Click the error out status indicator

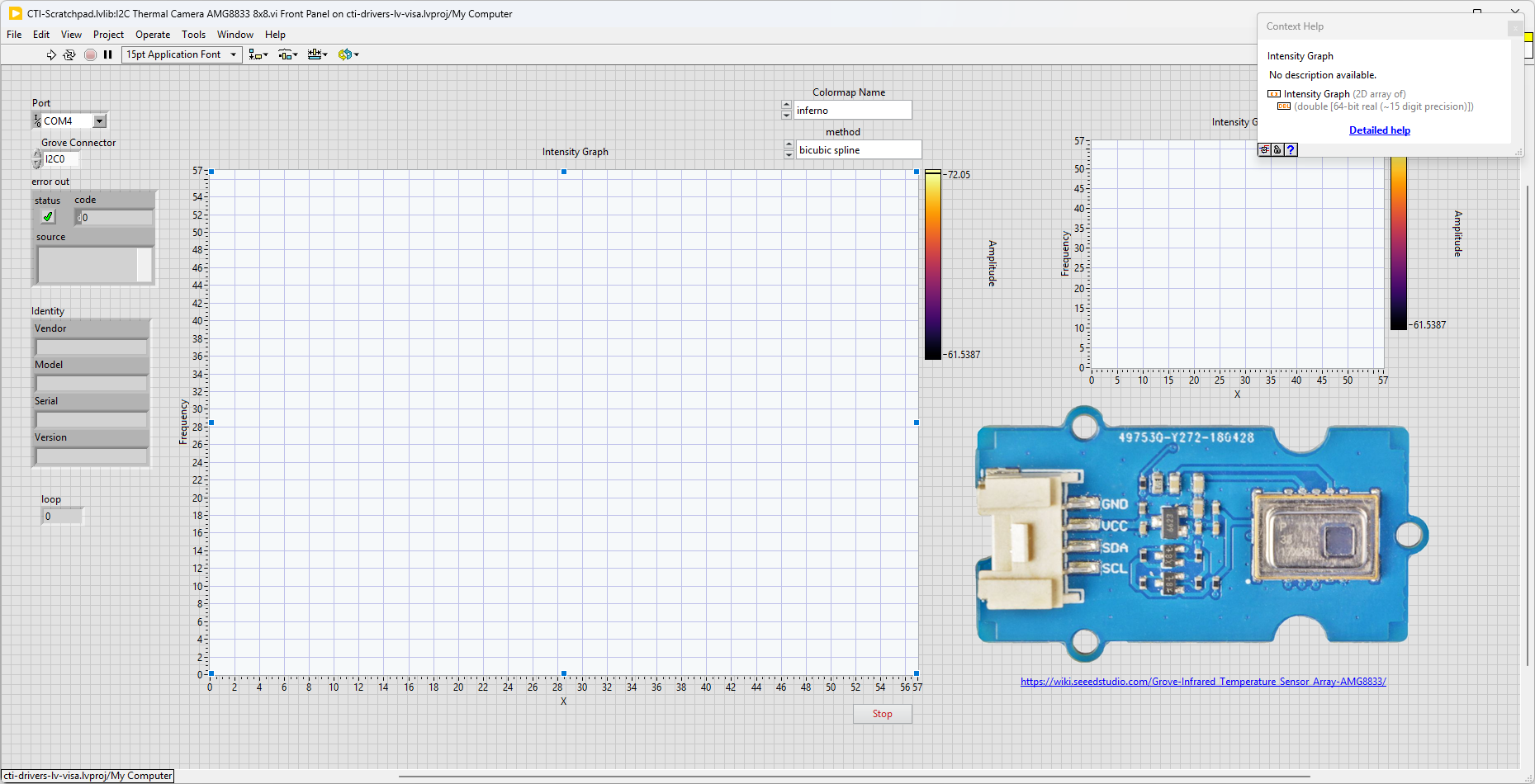(x=48, y=217)
